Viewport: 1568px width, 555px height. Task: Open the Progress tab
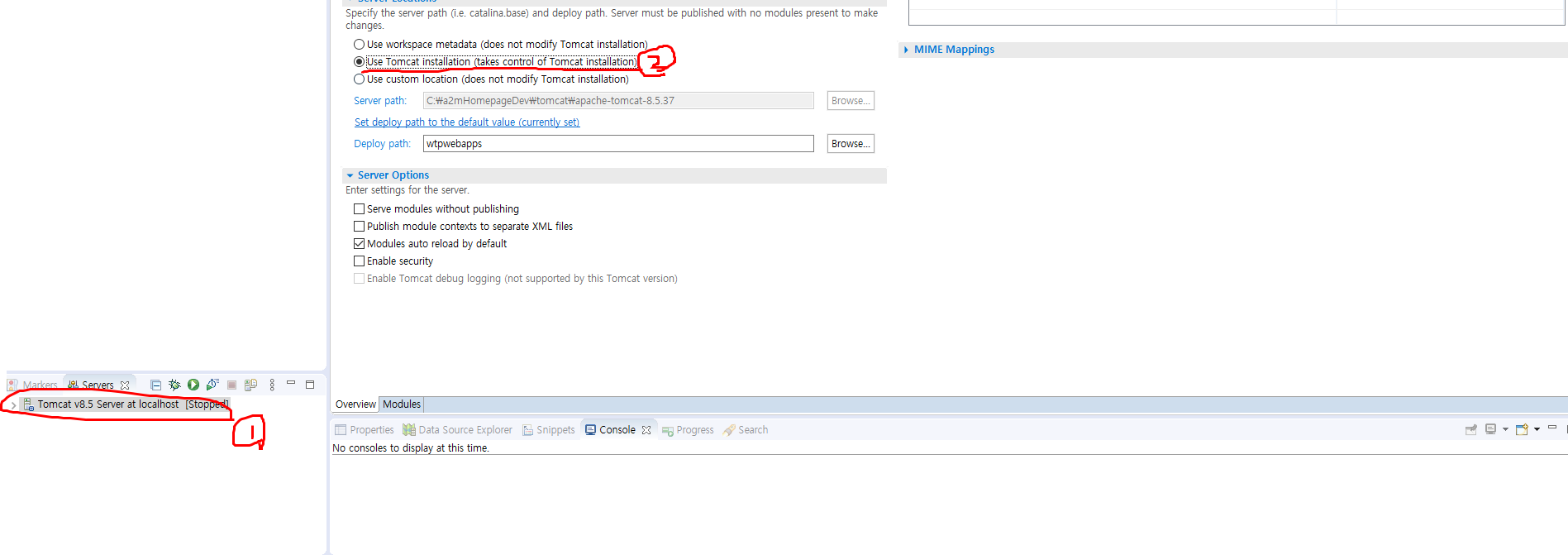click(x=688, y=430)
